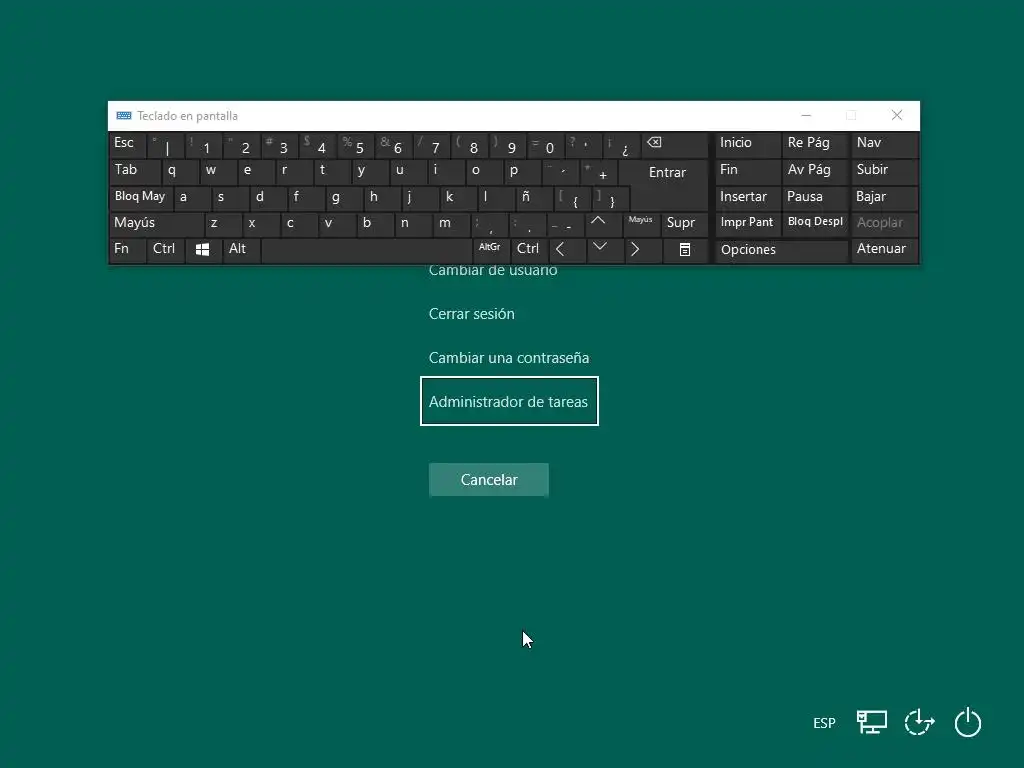Click the Cancelar button
The image size is (1024, 768).
[488, 480]
